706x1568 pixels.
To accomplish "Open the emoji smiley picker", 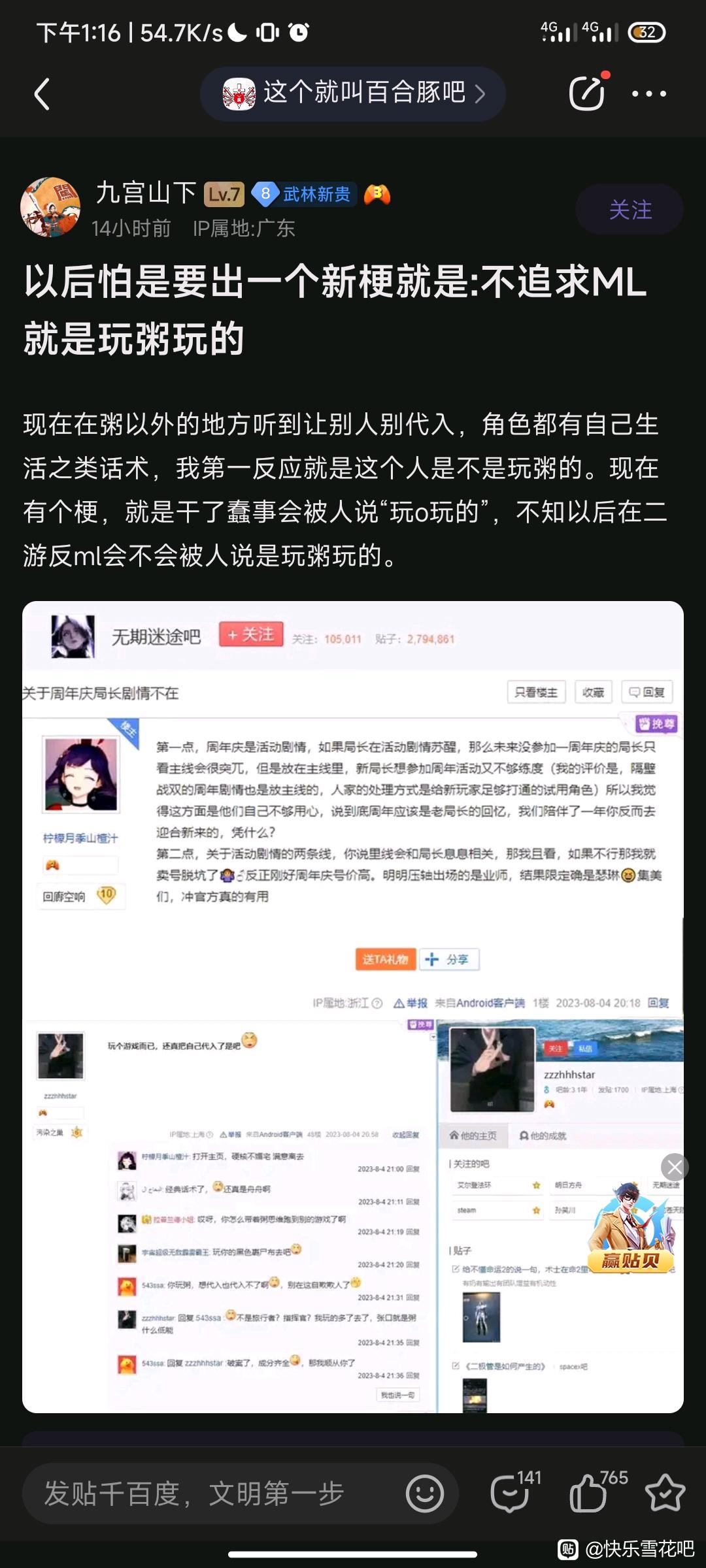I will click(x=425, y=1494).
